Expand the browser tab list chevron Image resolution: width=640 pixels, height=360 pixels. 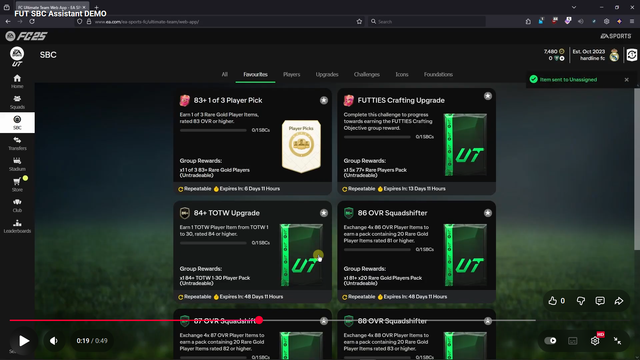coord(574,7)
